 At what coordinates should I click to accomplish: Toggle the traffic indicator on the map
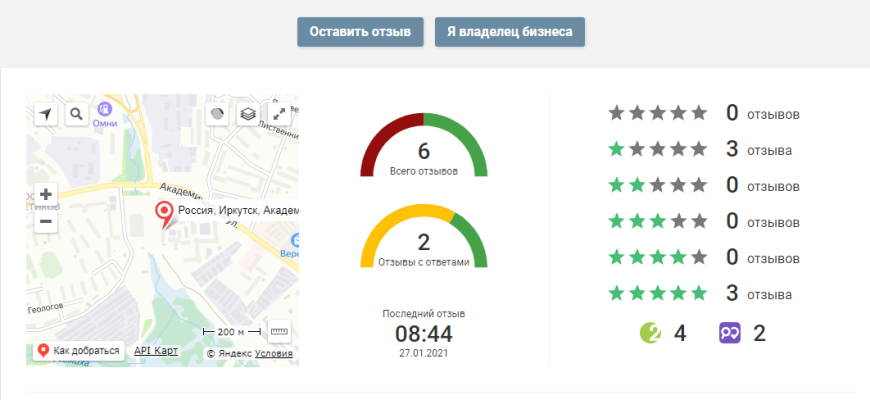[216, 114]
